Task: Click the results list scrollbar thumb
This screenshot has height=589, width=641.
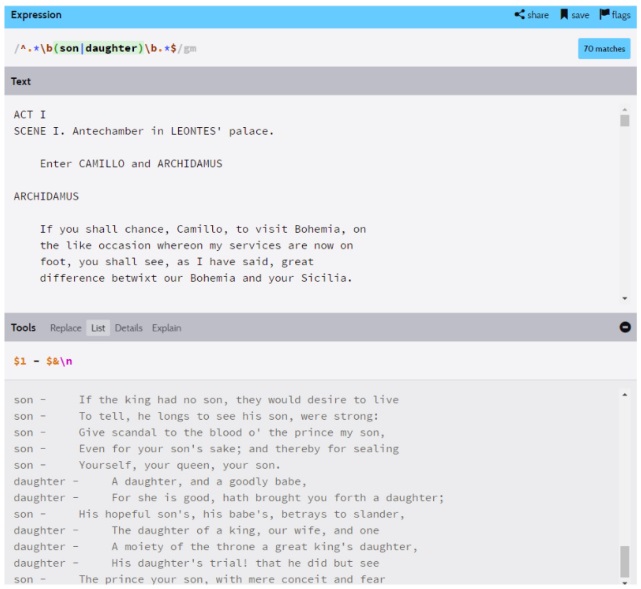Action: tap(625, 560)
